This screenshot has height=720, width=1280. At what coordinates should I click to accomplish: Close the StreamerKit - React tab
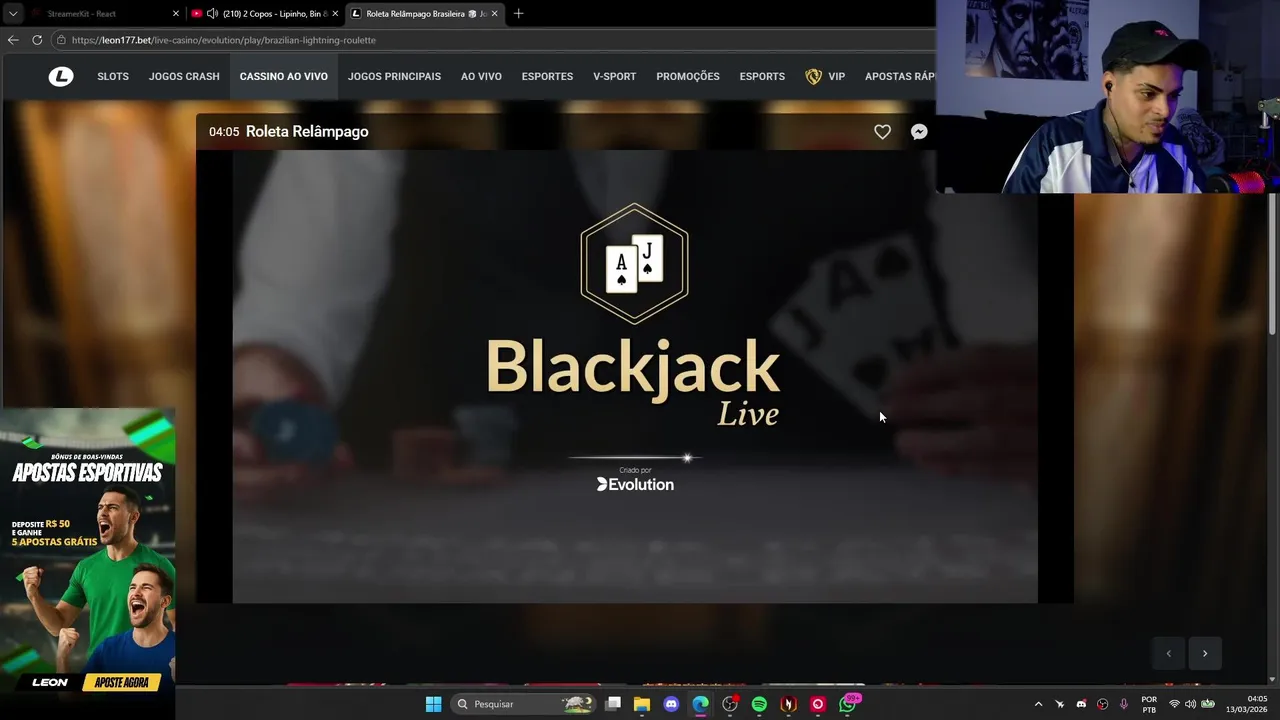click(176, 14)
